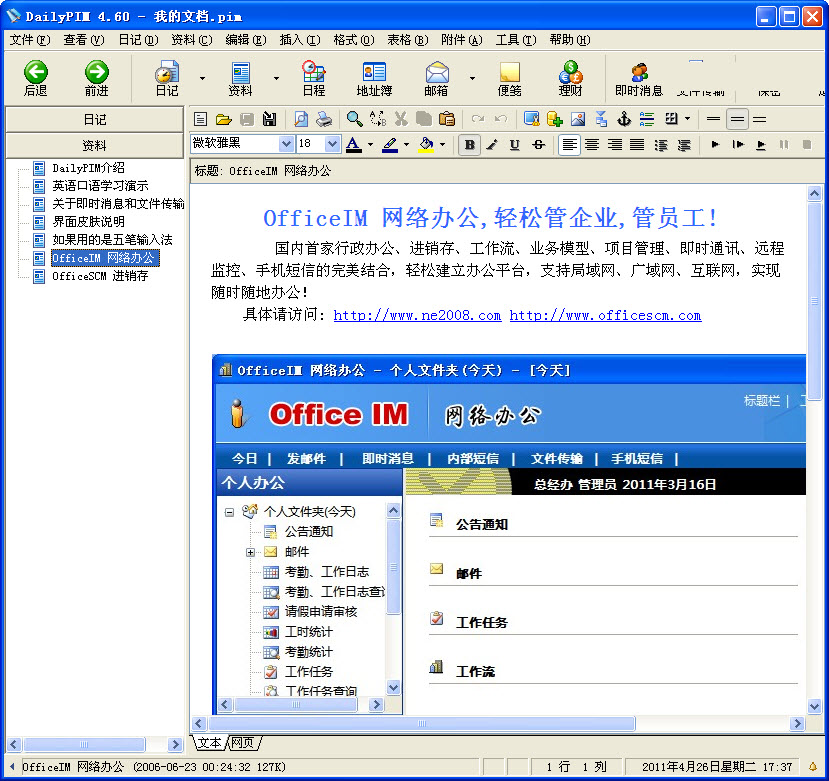Click the open folder icon

[224, 120]
